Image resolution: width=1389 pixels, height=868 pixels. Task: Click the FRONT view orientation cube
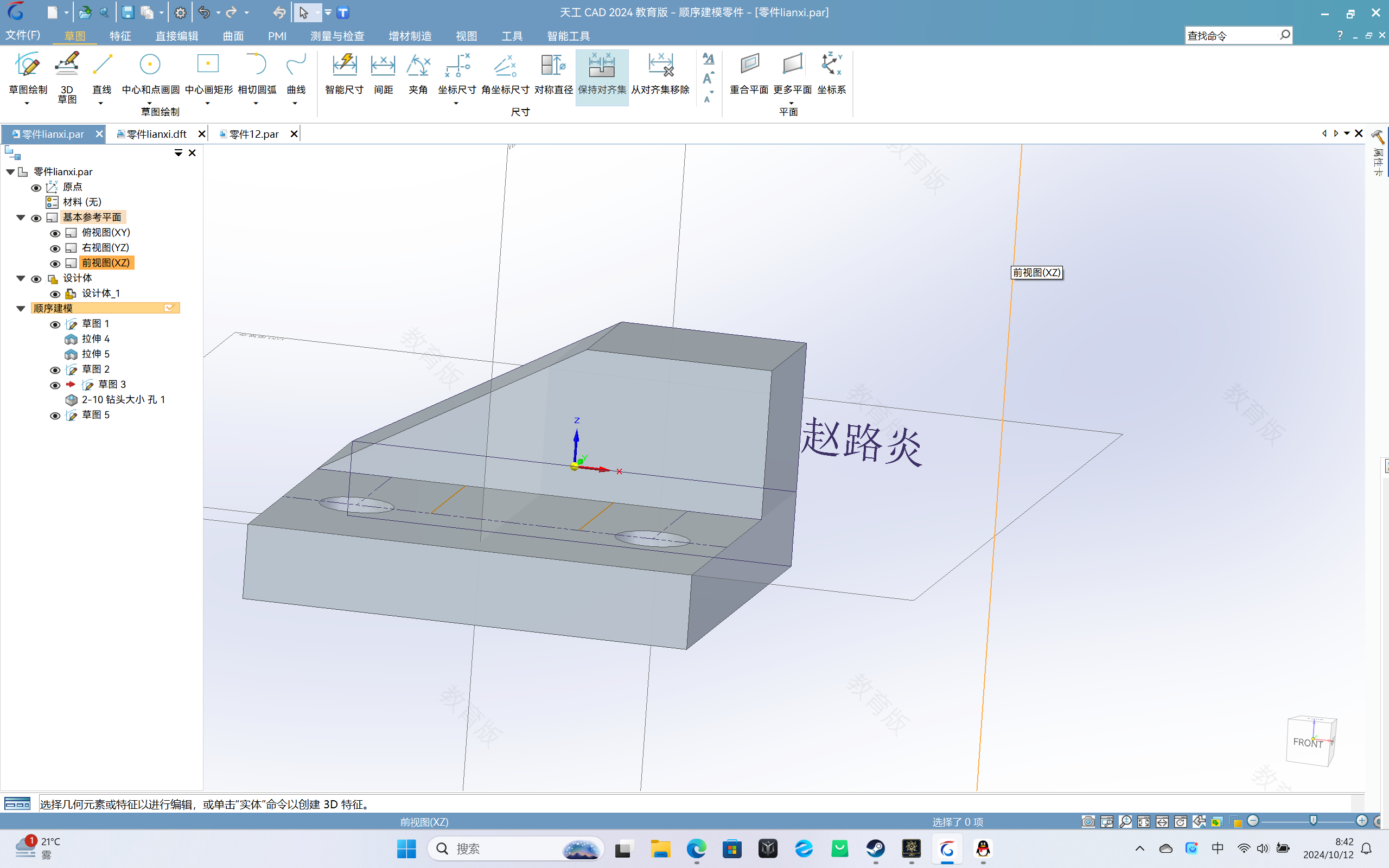[x=1310, y=741]
